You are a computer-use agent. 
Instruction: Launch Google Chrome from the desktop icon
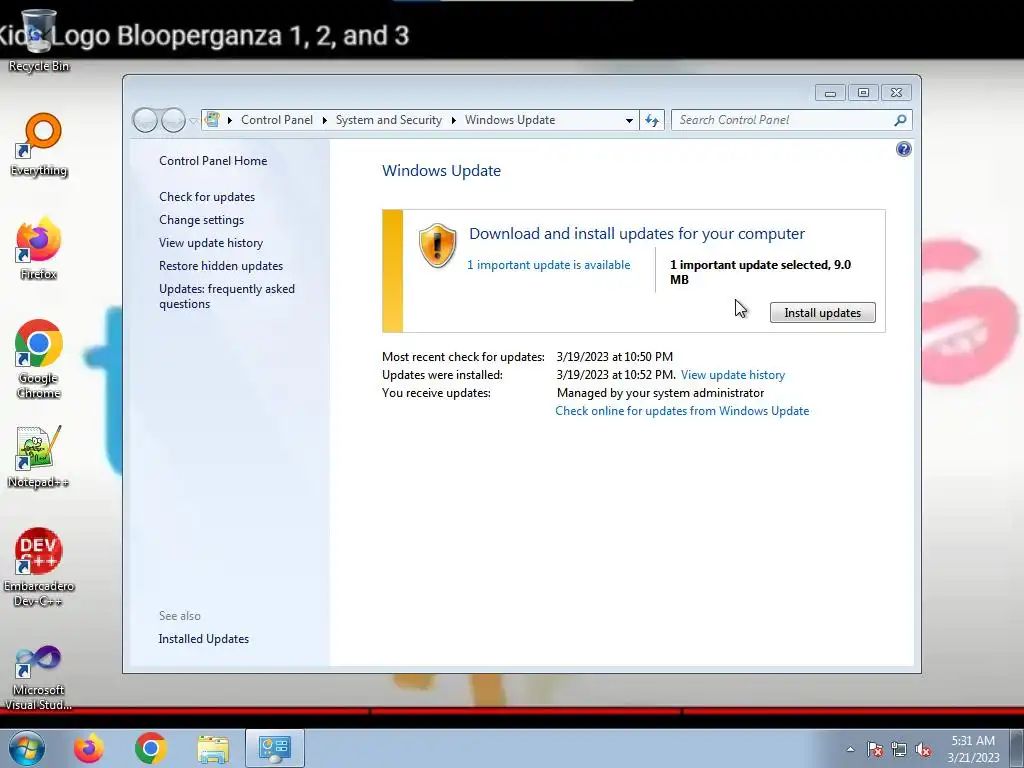tap(39, 358)
